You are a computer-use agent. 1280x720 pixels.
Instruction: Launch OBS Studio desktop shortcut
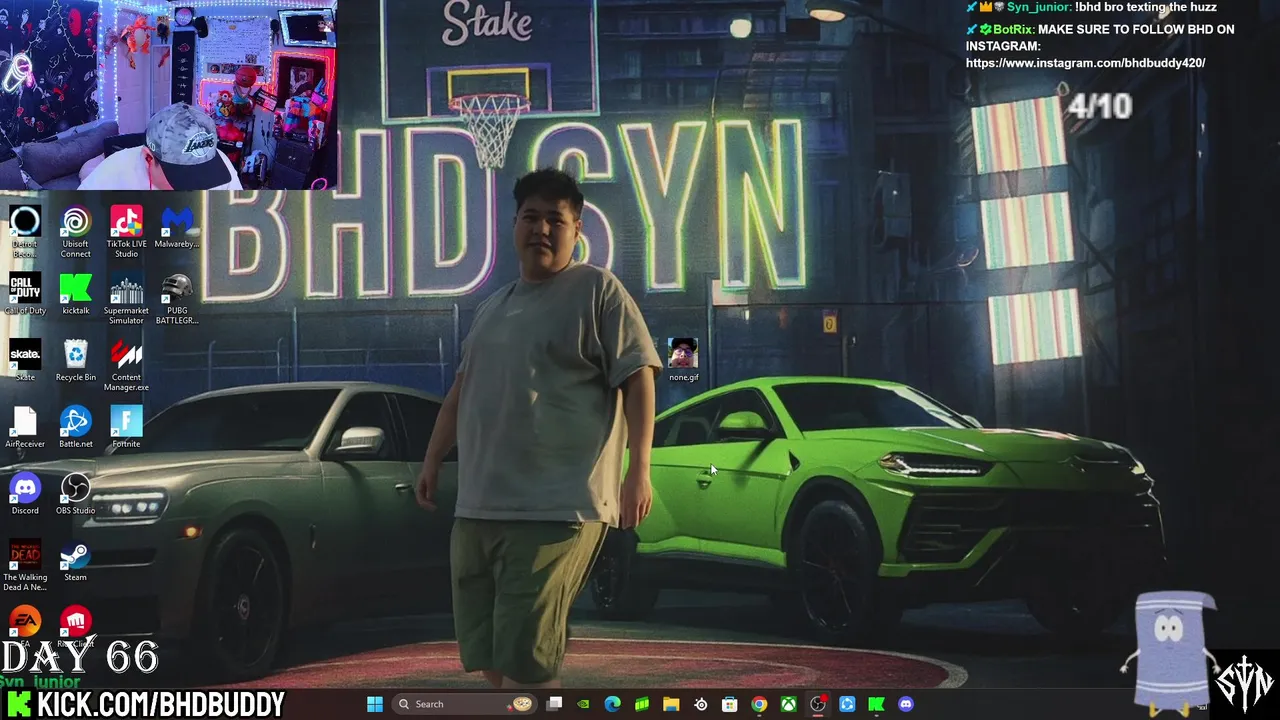coord(76,494)
